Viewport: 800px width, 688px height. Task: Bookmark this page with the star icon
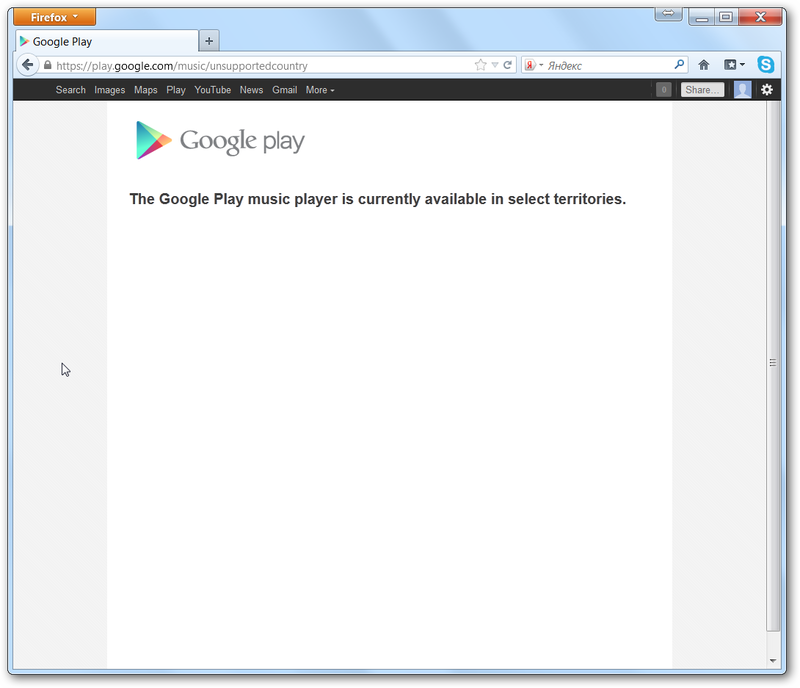click(479, 64)
